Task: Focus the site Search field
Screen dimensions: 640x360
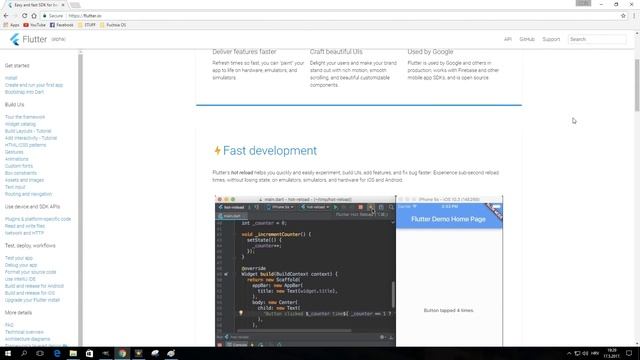Action: 597,39
